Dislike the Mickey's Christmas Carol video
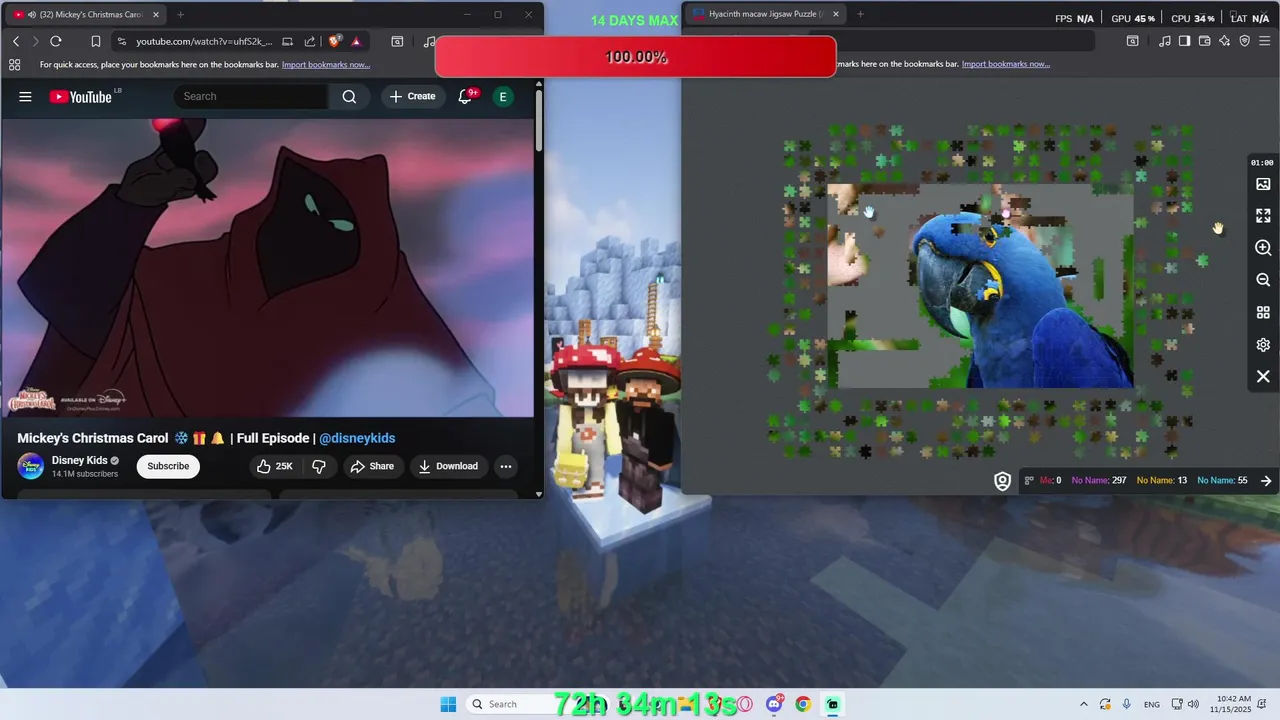This screenshot has width=1280, height=720. [x=319, y=466]
